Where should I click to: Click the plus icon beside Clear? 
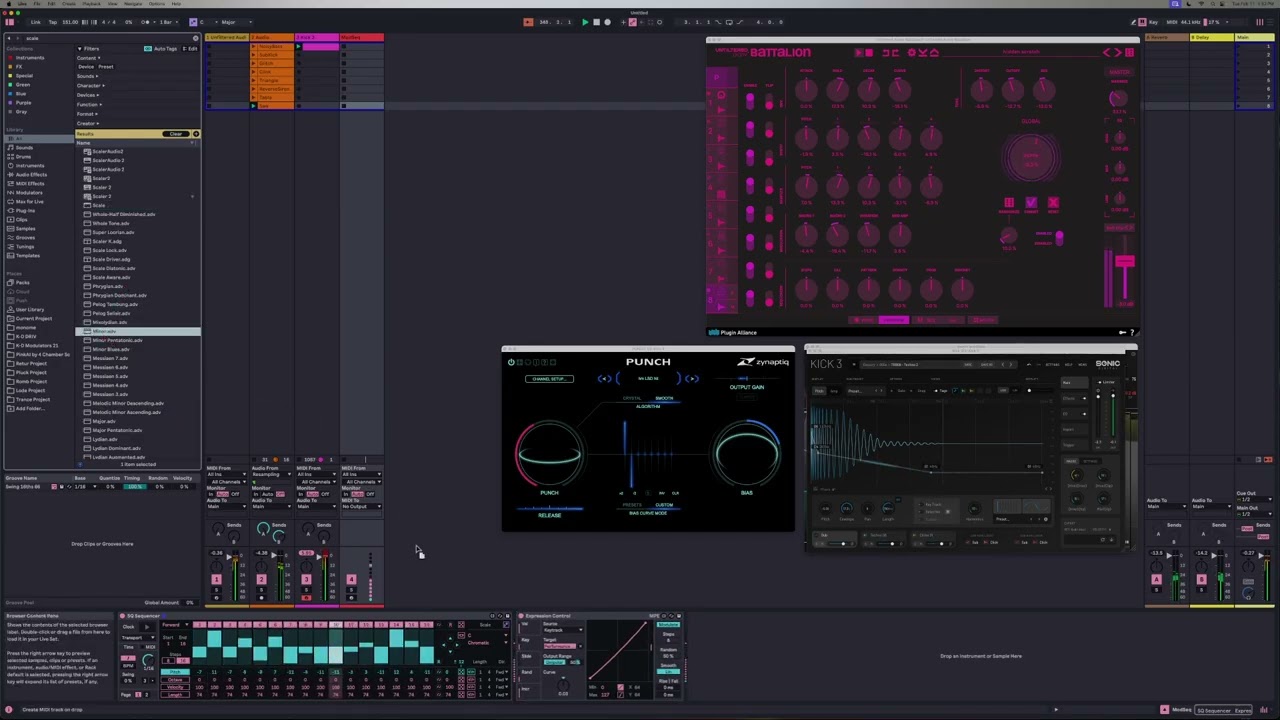coord(196,134)
